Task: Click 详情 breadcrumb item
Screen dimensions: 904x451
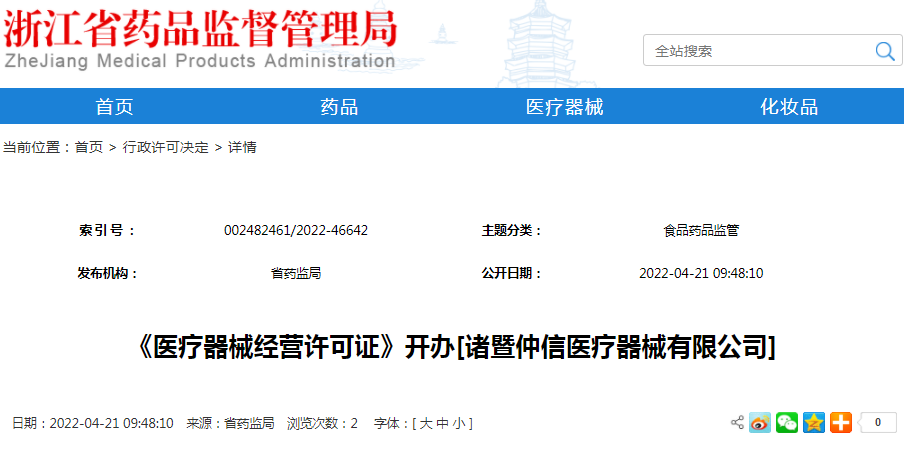Action: coord(242,148)
